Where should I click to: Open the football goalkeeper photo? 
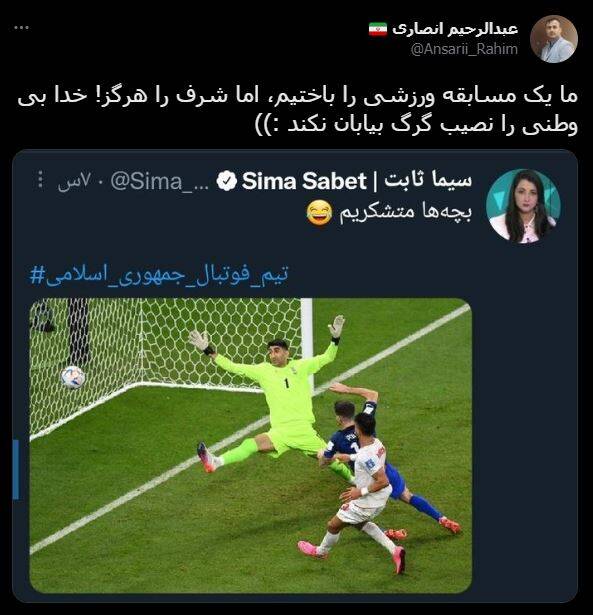point(251,446)
